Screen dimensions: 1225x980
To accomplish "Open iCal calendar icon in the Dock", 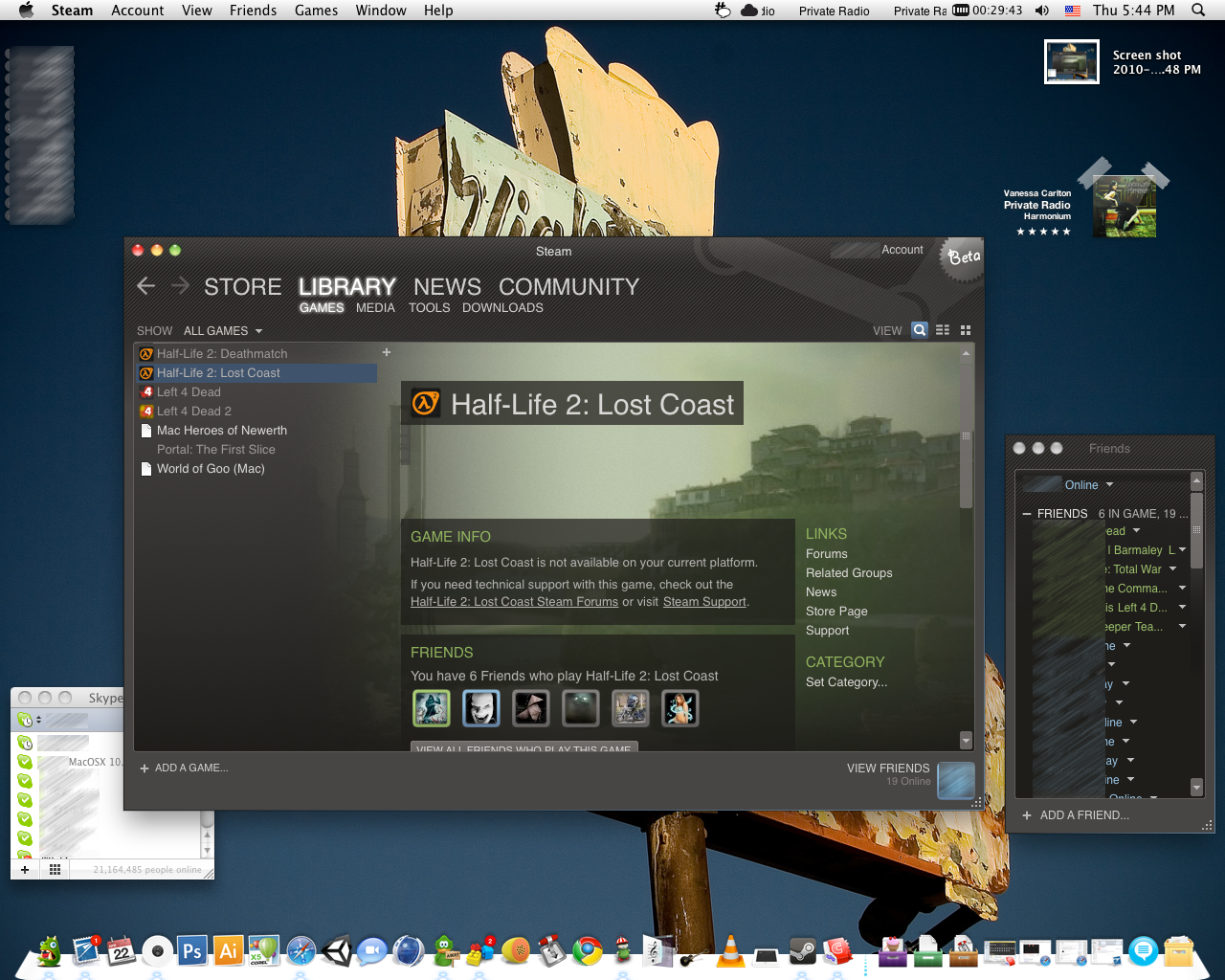I will pyautogui.click(x=121, y=951).
